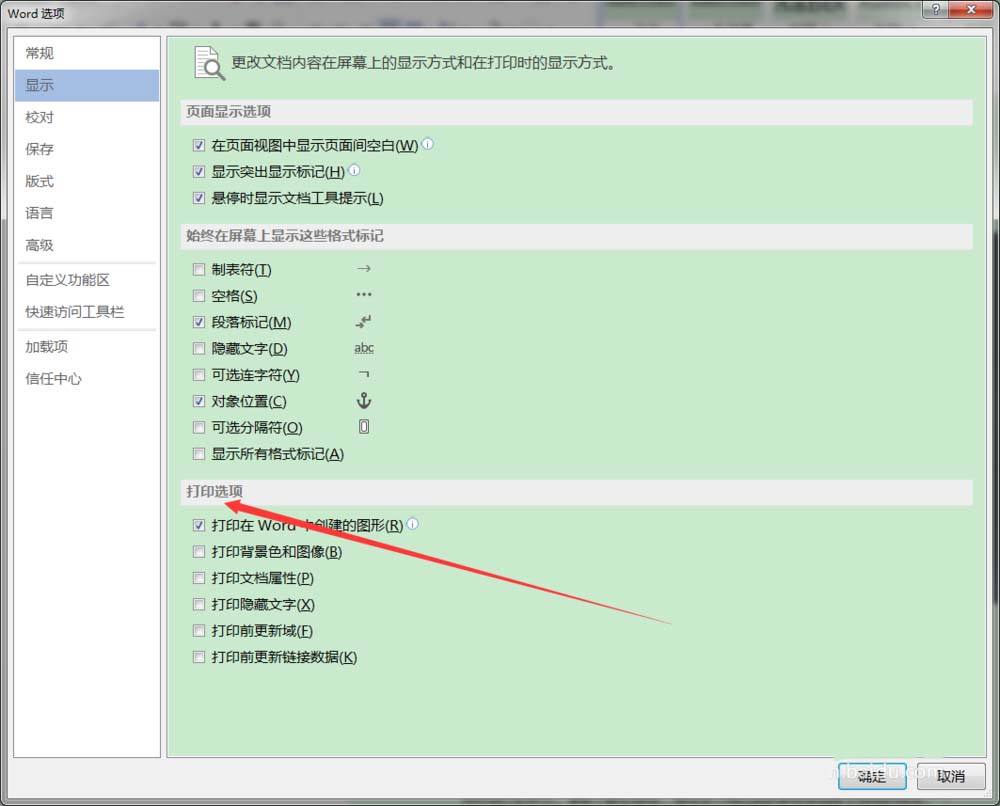The image size is (1000, 806).
Task: Open the 加载项 category
Action: click(x=87, y=347)
